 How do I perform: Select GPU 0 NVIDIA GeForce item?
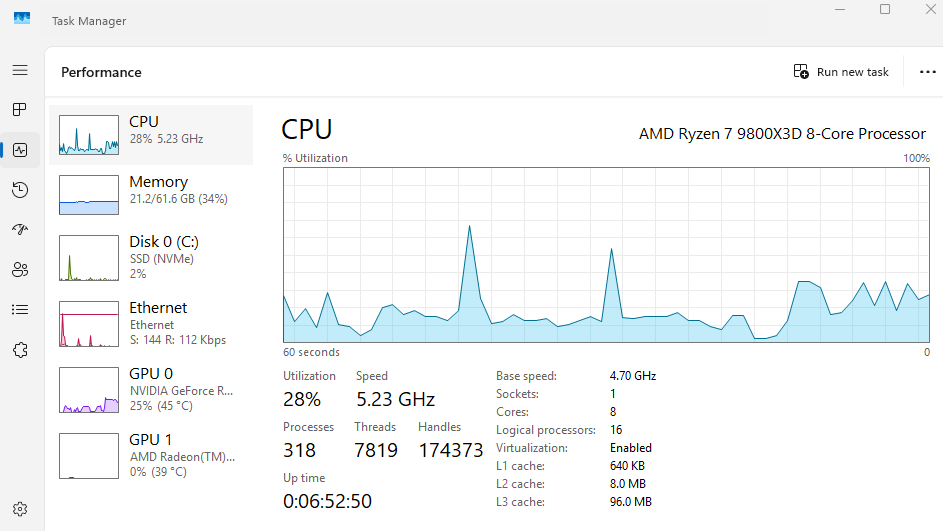[x=151, y=388]
